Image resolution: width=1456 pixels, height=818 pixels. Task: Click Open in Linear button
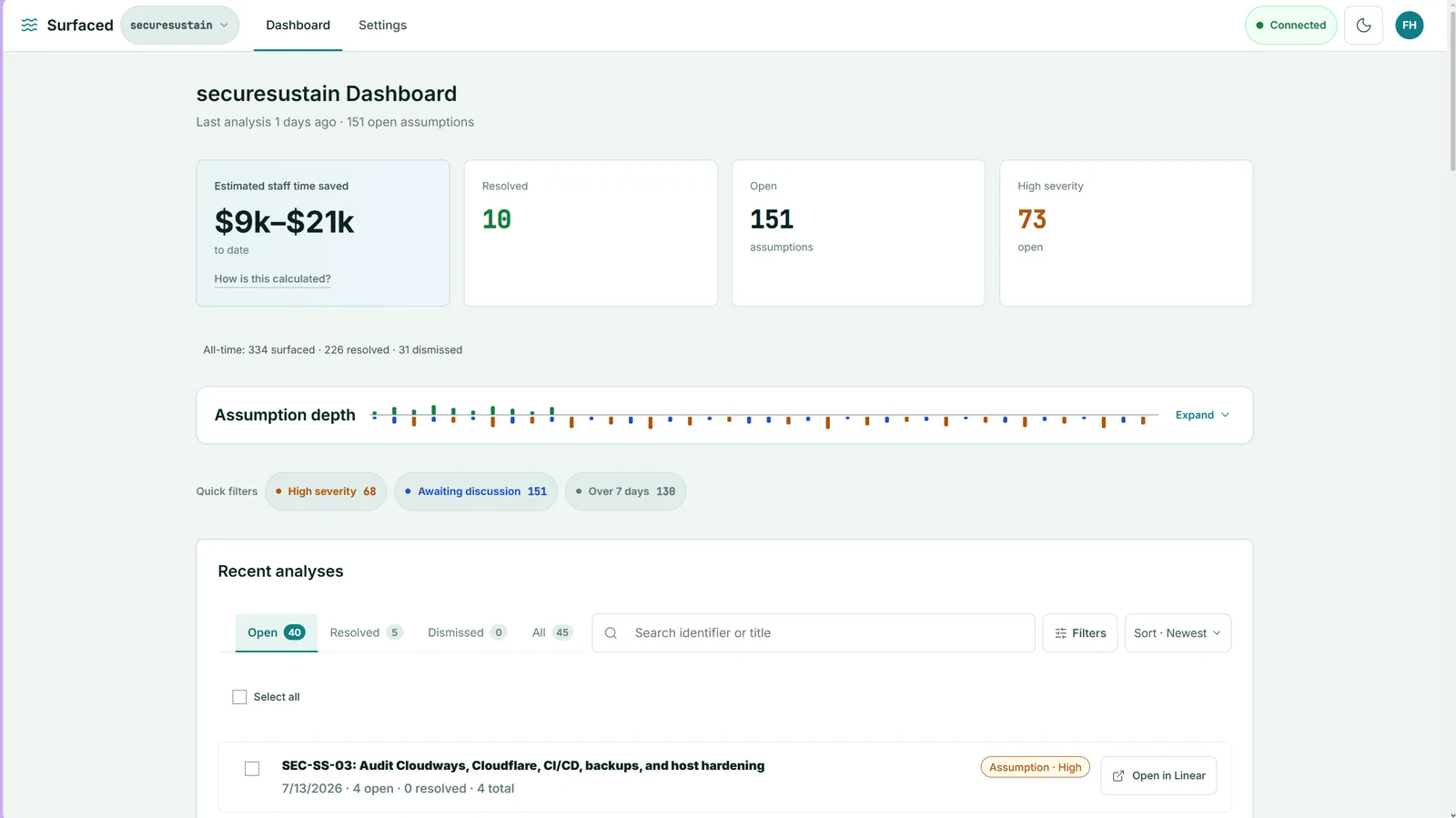1158,776
